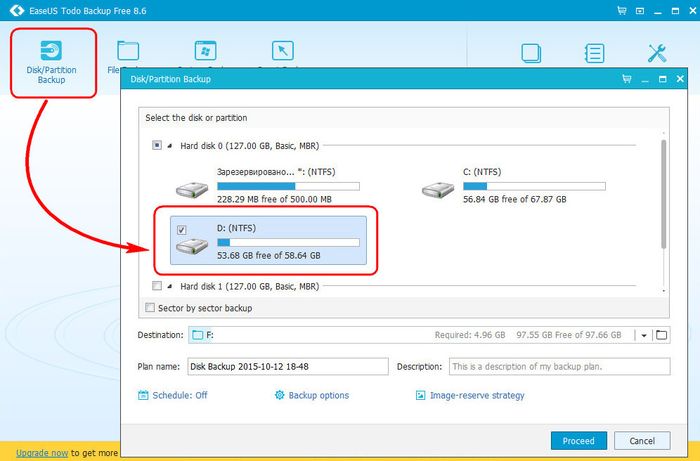
Task: Click the Plan name text field
Action: point(286,366)
